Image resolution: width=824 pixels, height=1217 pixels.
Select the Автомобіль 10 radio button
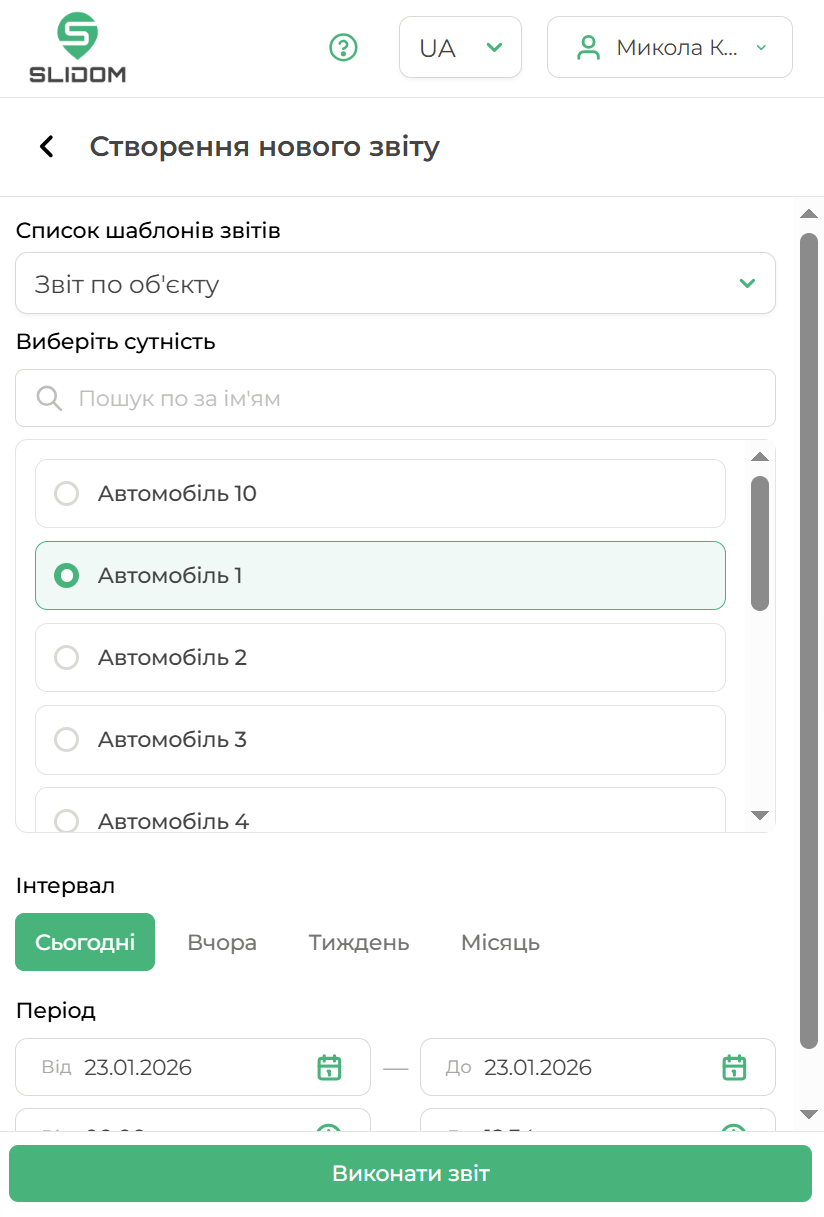66,493
